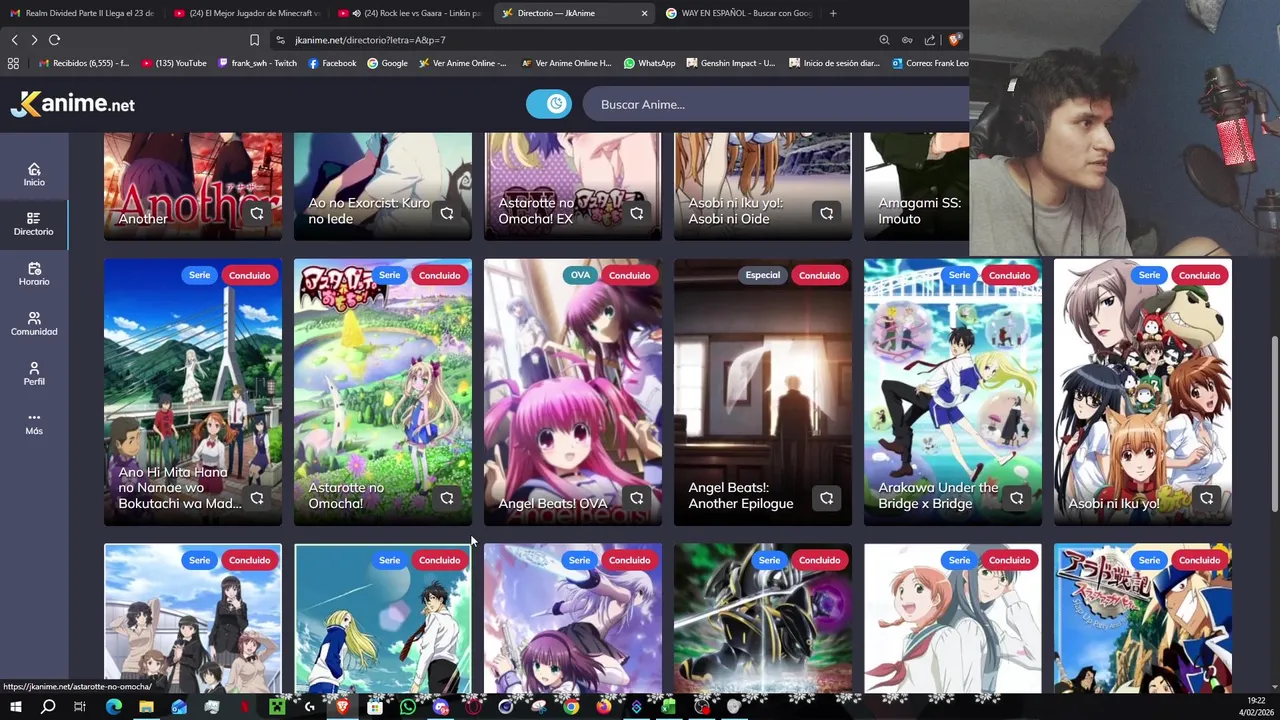The height and width of the screenshot is (720, 1280).
Task: Click Concluido badge on Arakawa Under the Bridge
Action: (1009, 275)
